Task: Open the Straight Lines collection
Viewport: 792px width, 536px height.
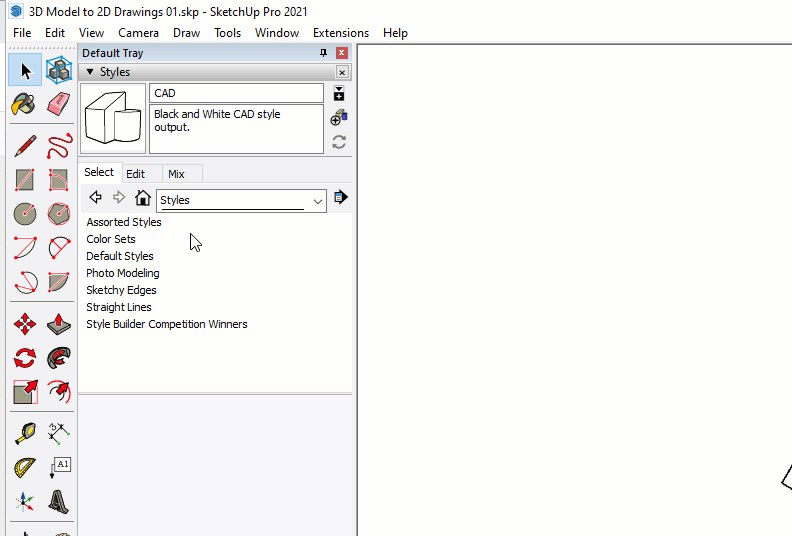Action: pos(119,307)
